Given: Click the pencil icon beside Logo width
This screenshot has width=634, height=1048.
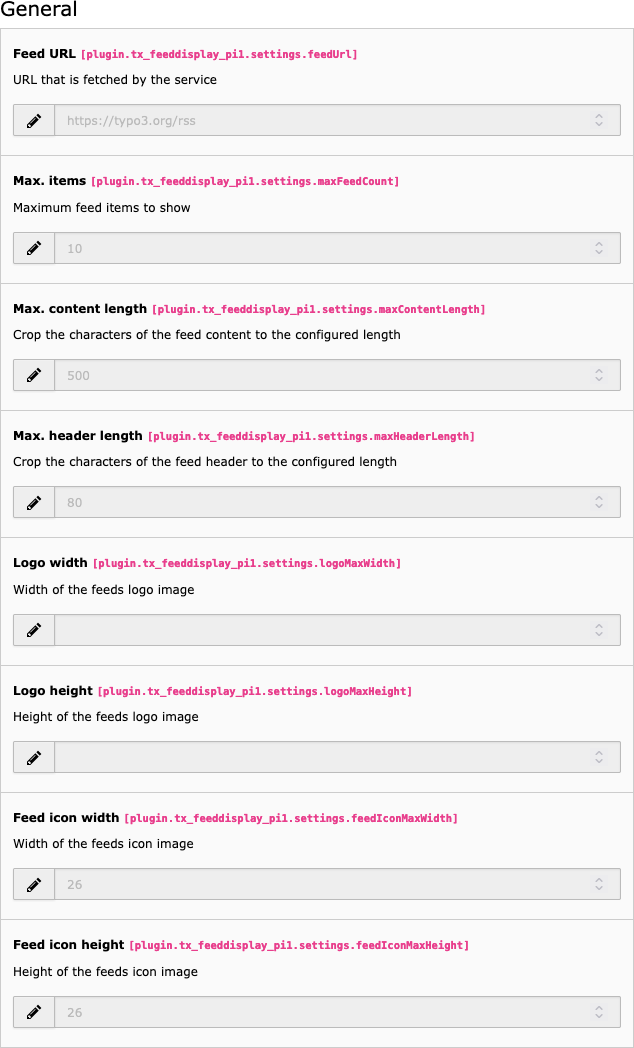Looking at the screenshot, I should [x=34, y=630].
